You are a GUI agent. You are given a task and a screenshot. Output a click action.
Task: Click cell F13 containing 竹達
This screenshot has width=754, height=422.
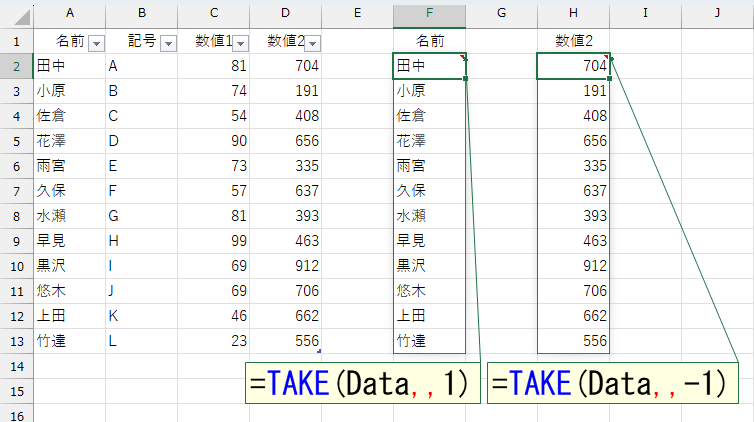pyautogui.click(x=429, y=341)
